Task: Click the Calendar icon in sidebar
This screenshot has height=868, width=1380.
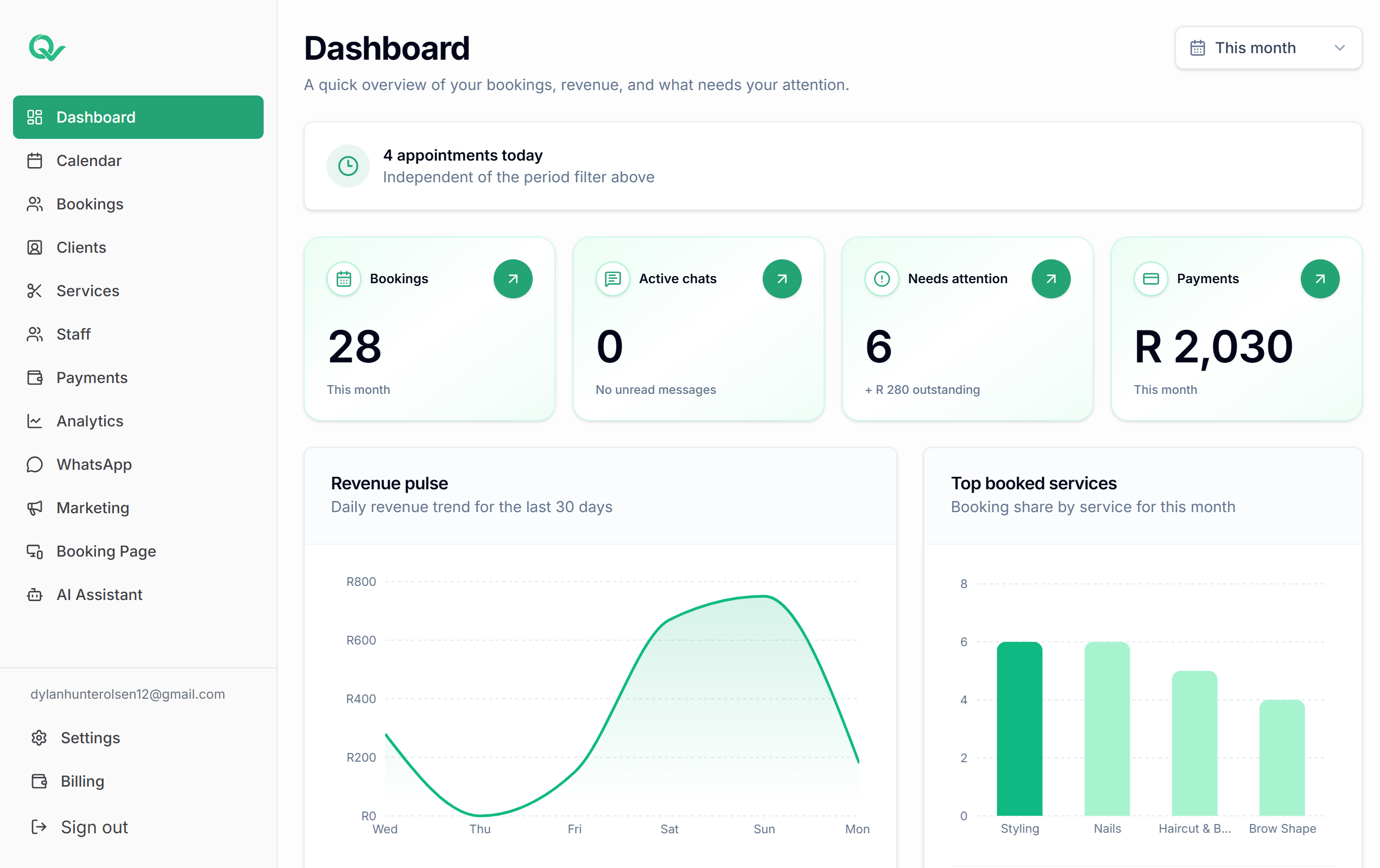Action: (35, 161)
